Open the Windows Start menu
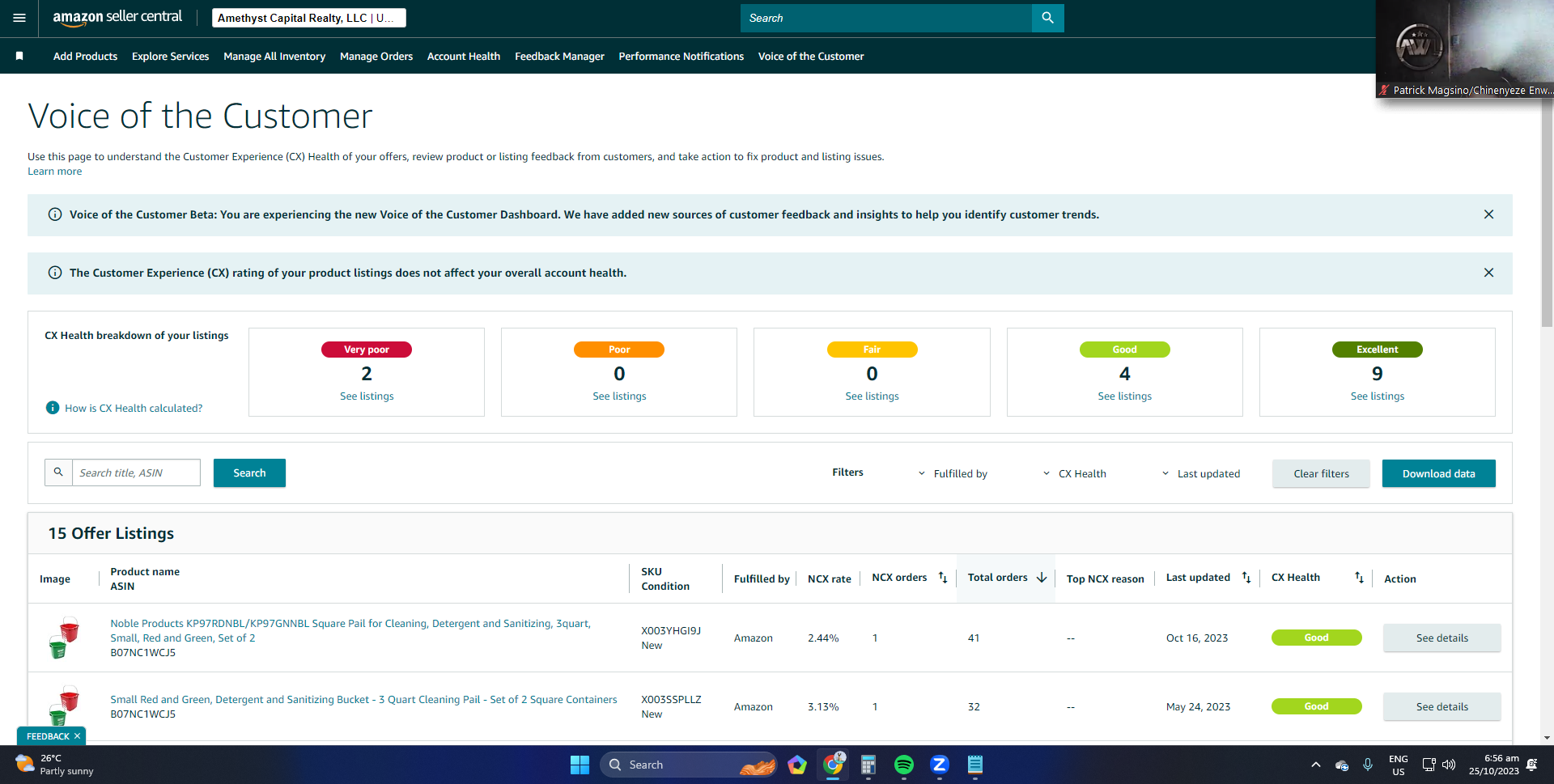Image resolution: width=1554 pixels, height=784 pixels. (580, 765)
